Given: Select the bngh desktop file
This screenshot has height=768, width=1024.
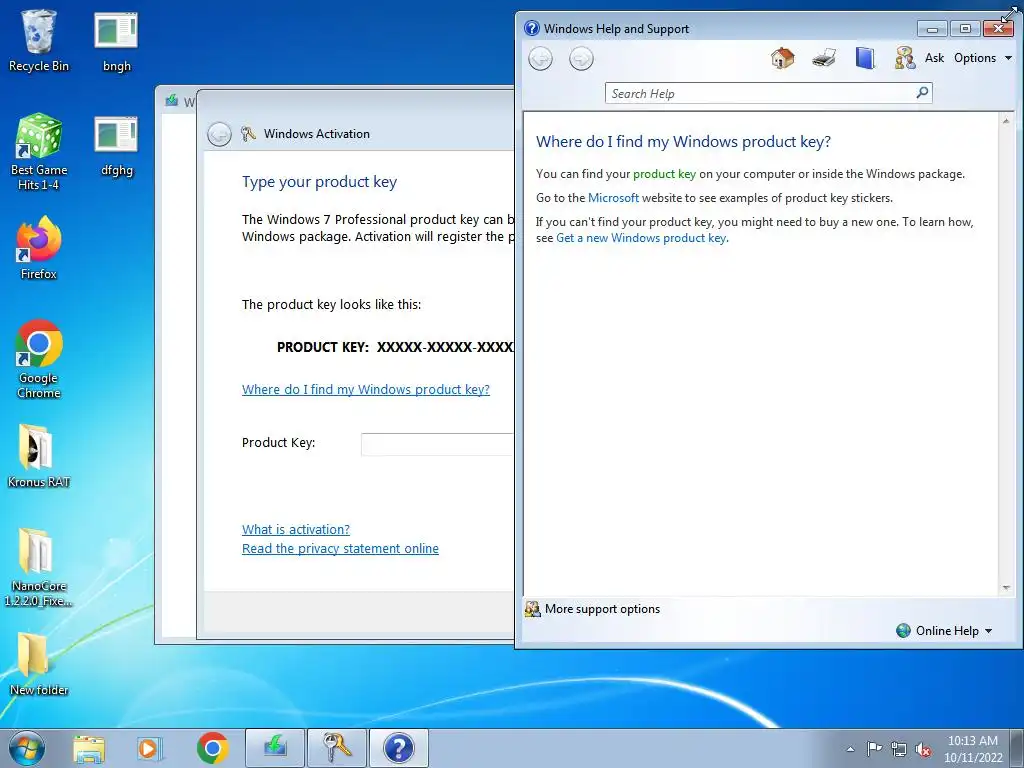Looking at the screenshot, I should click(116, 40).
